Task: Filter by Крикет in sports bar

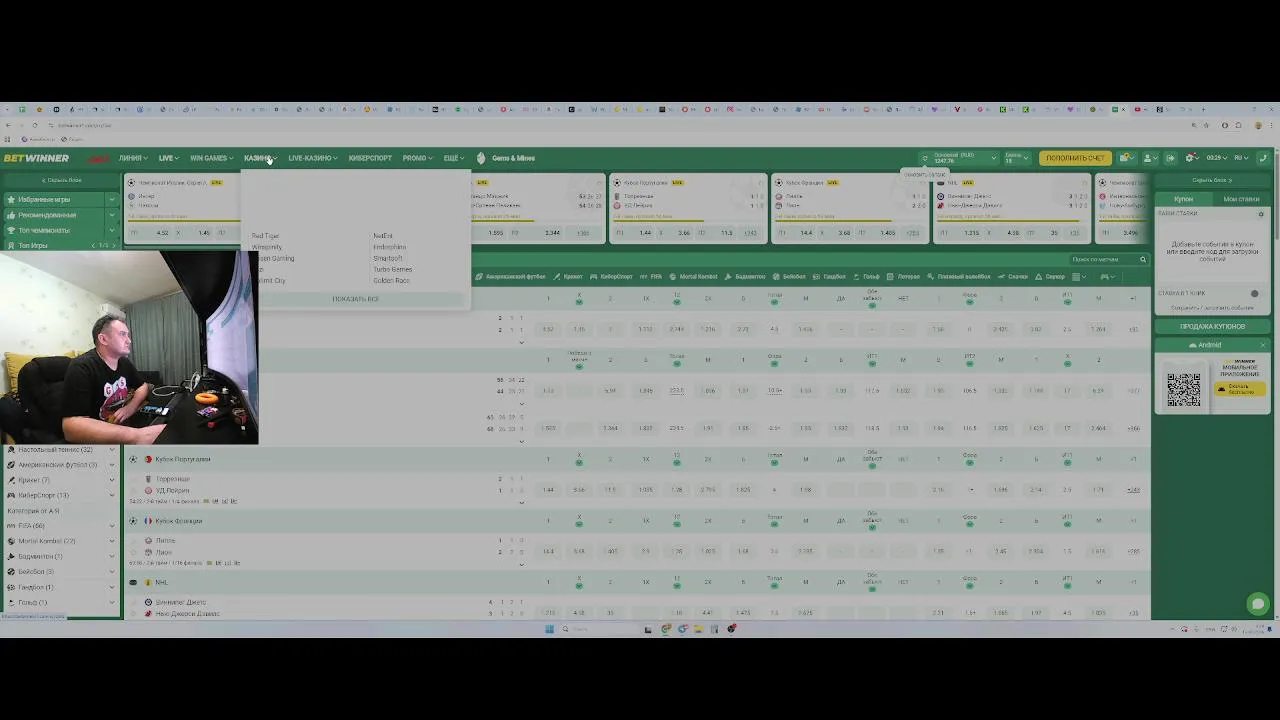Action: click(x=568, y=277)
